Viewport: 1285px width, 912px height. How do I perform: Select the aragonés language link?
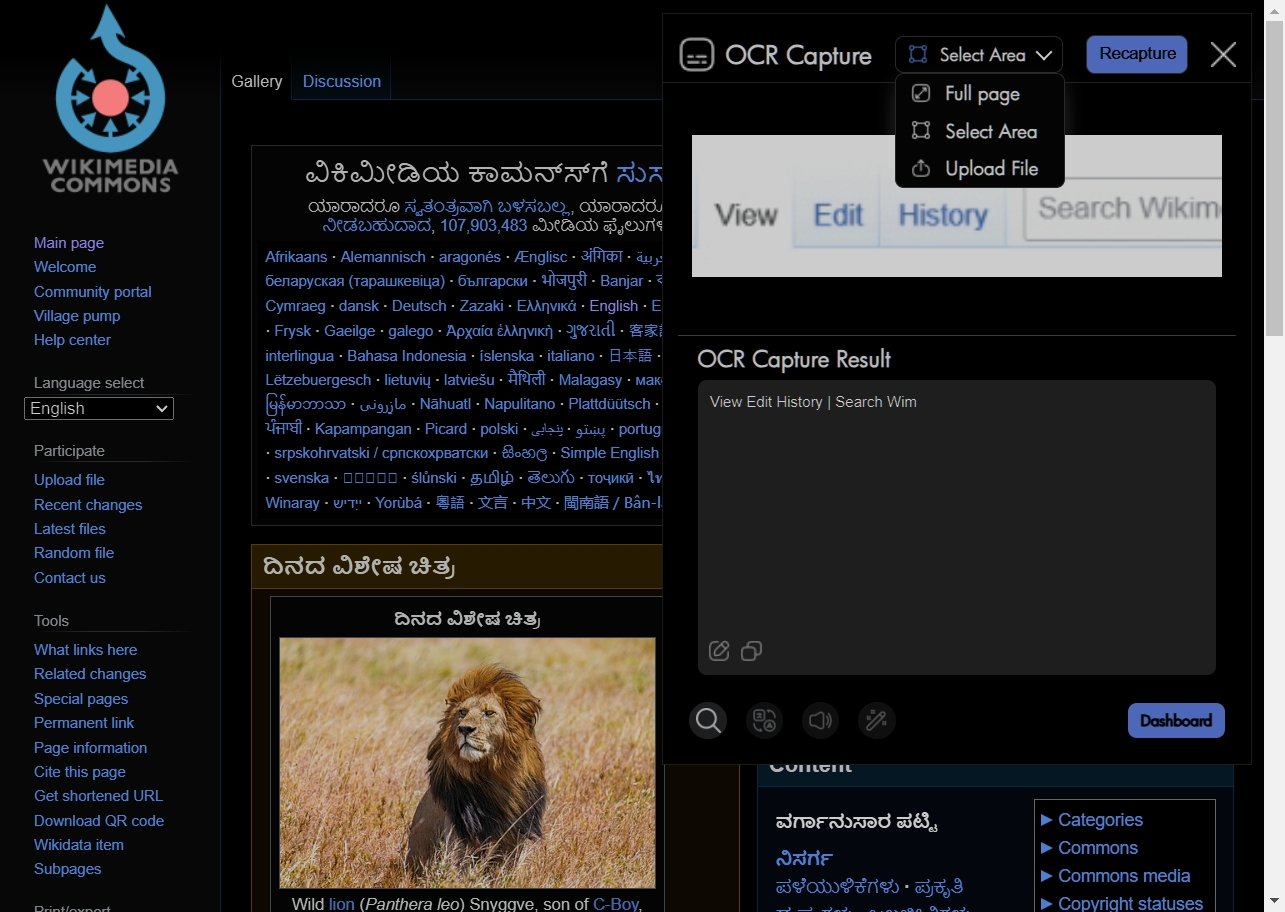point(470,257)
